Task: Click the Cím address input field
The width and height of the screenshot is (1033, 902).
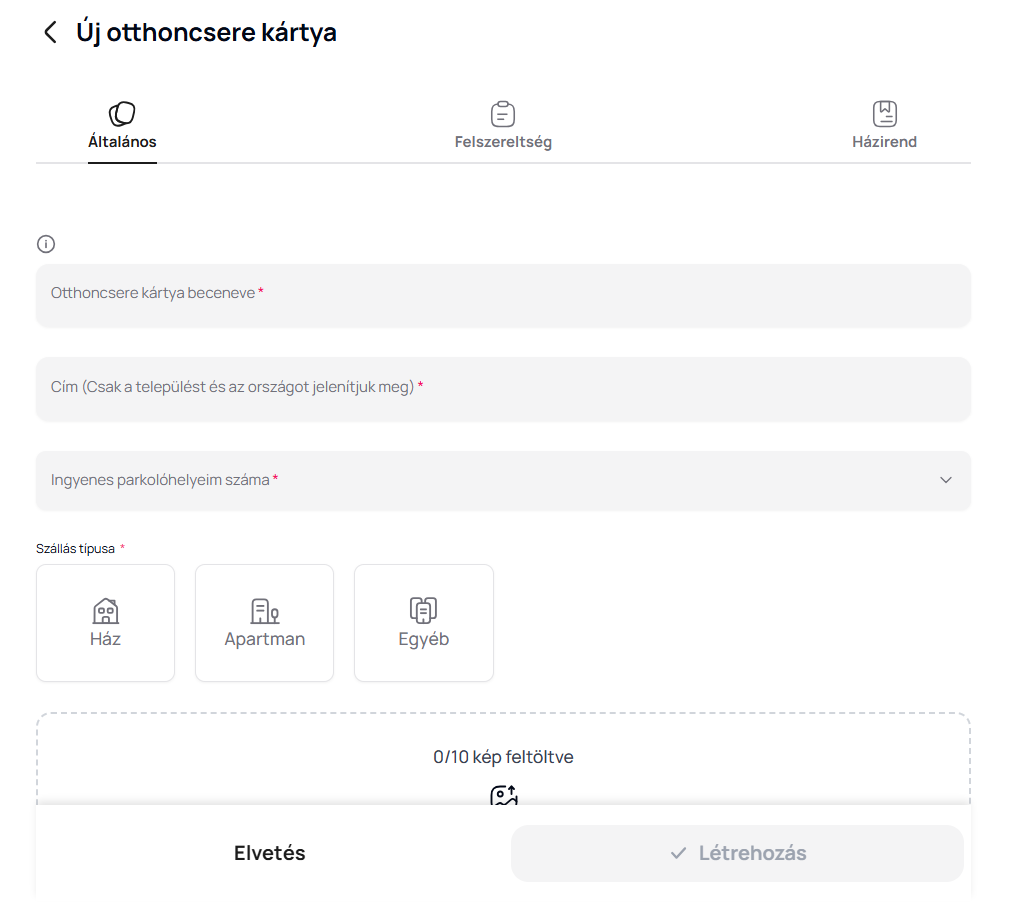Action: point(503,388)
